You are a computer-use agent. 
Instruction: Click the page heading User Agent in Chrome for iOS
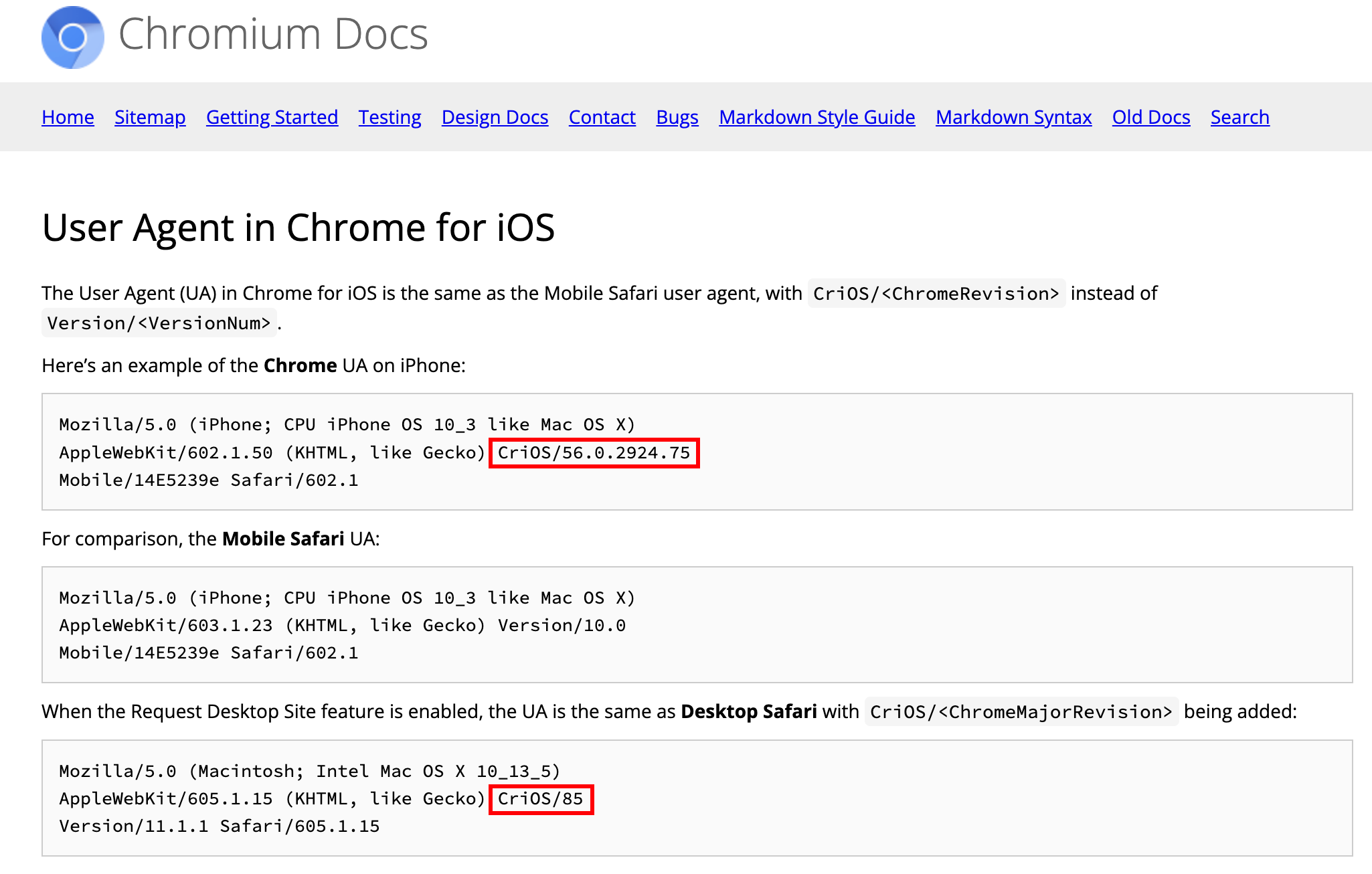coord(298,228)
